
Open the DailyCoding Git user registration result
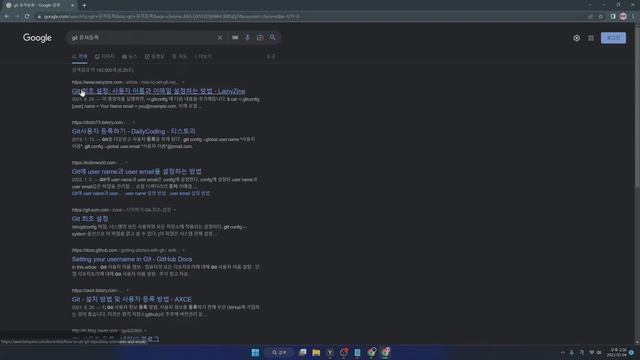coord(133,131)
